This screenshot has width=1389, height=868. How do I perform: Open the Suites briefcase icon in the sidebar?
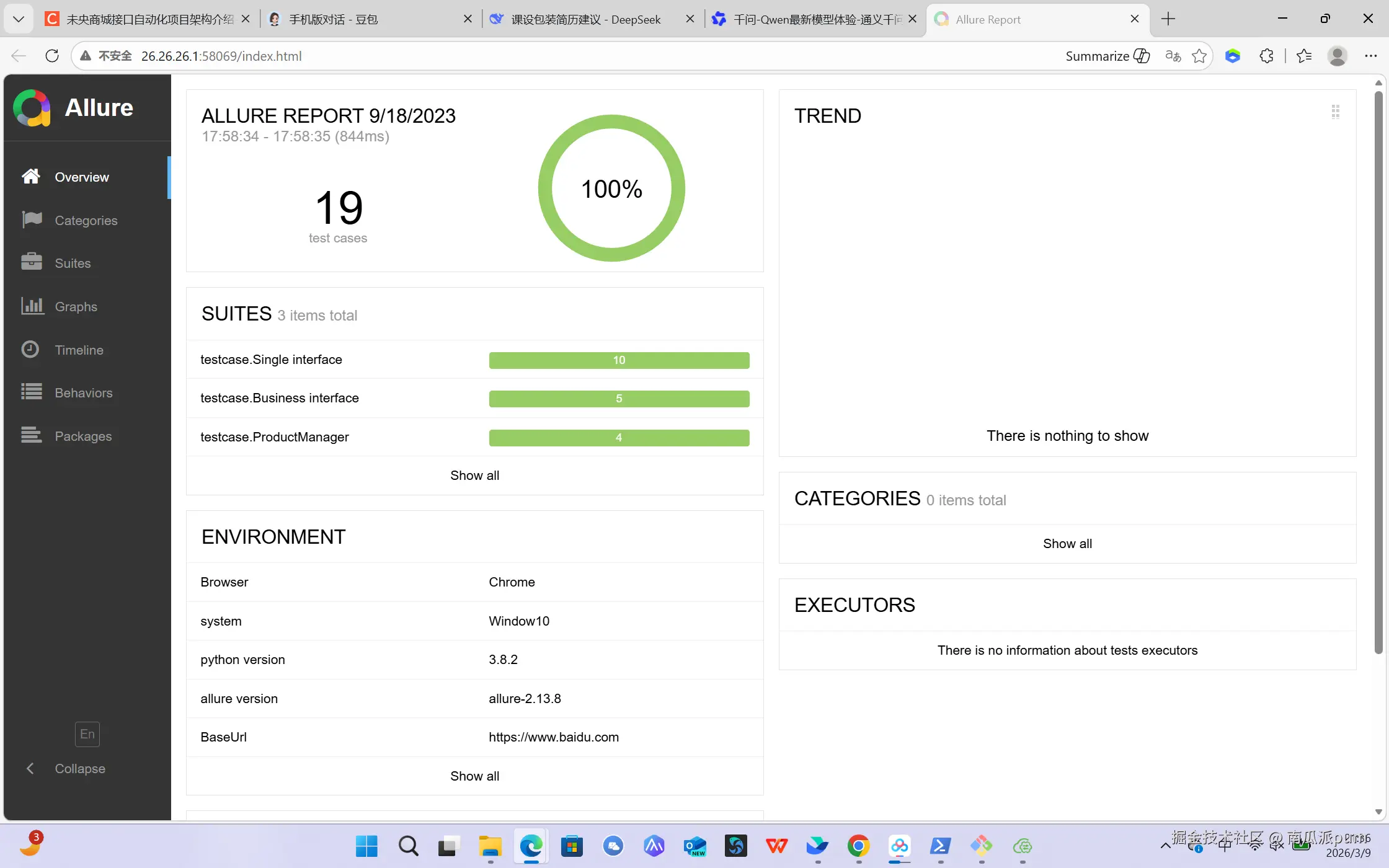[32, 263]
